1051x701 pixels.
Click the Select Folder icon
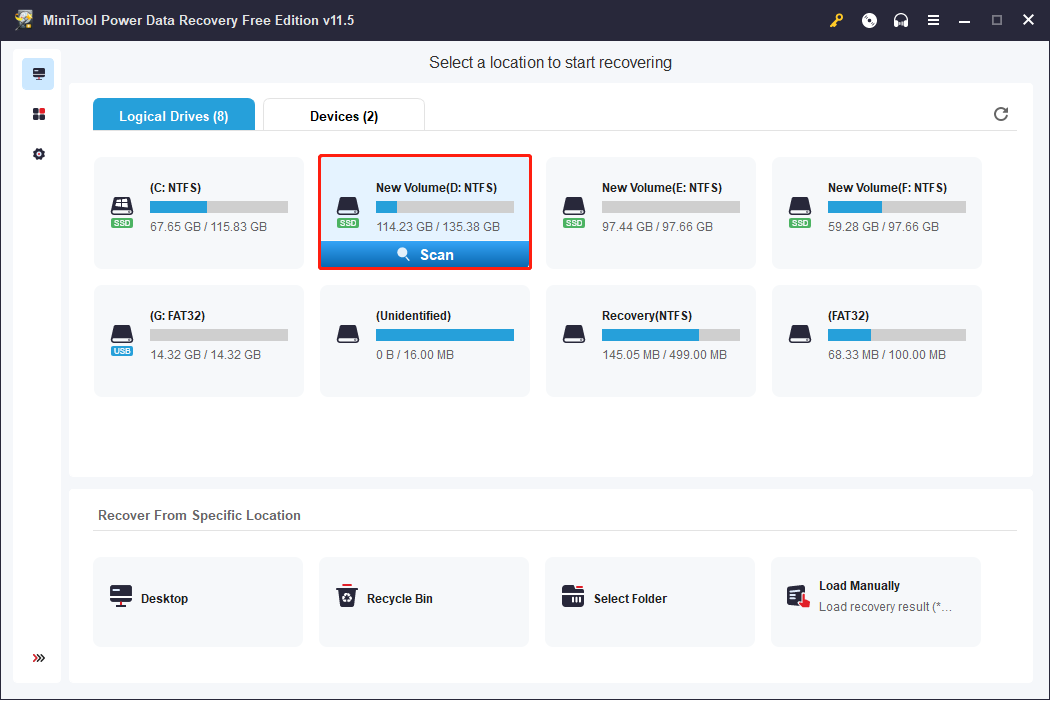click(573, 595)
